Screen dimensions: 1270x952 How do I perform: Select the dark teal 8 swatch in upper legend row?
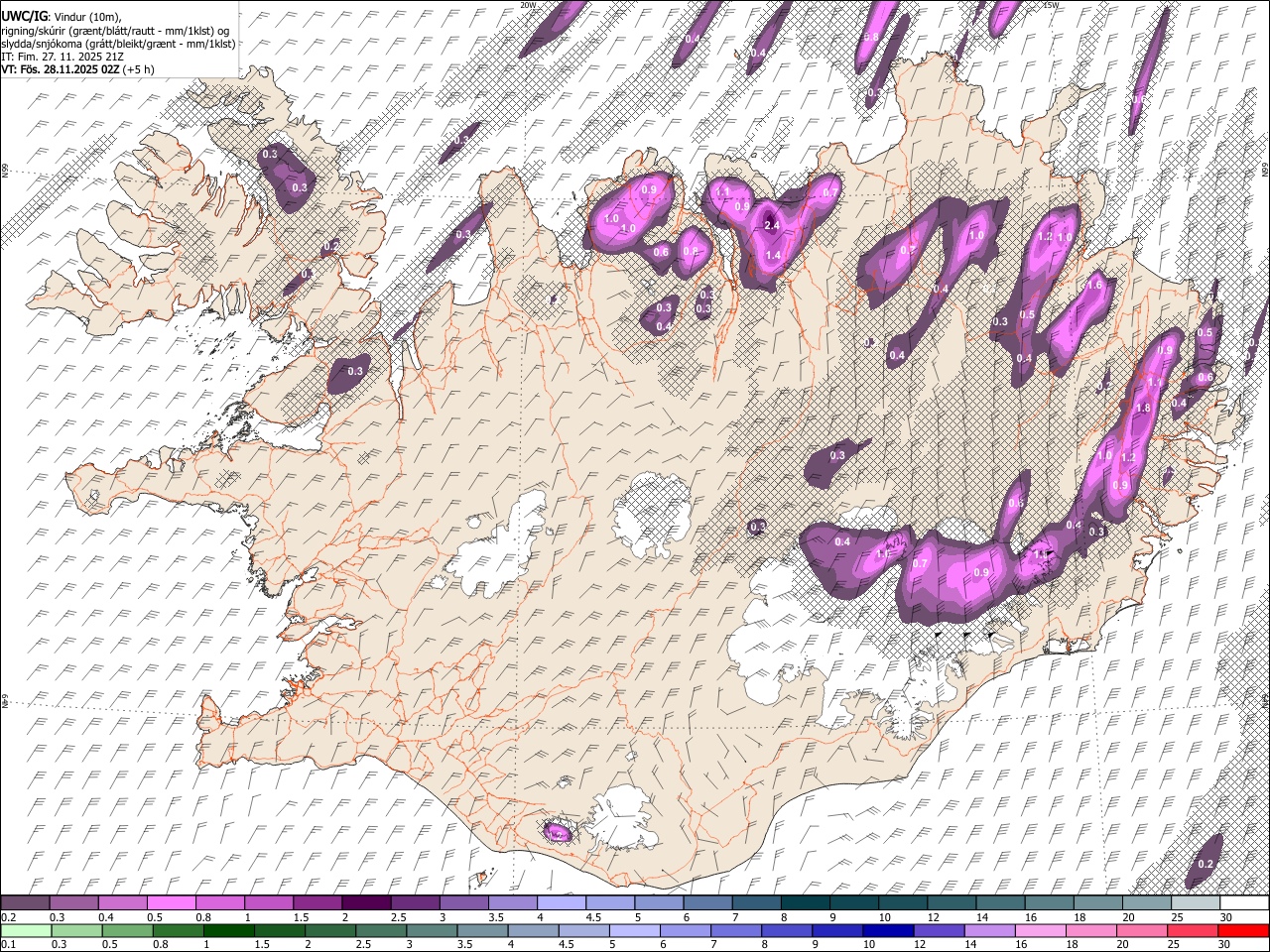pyautogui.click(x=805, y=902)
